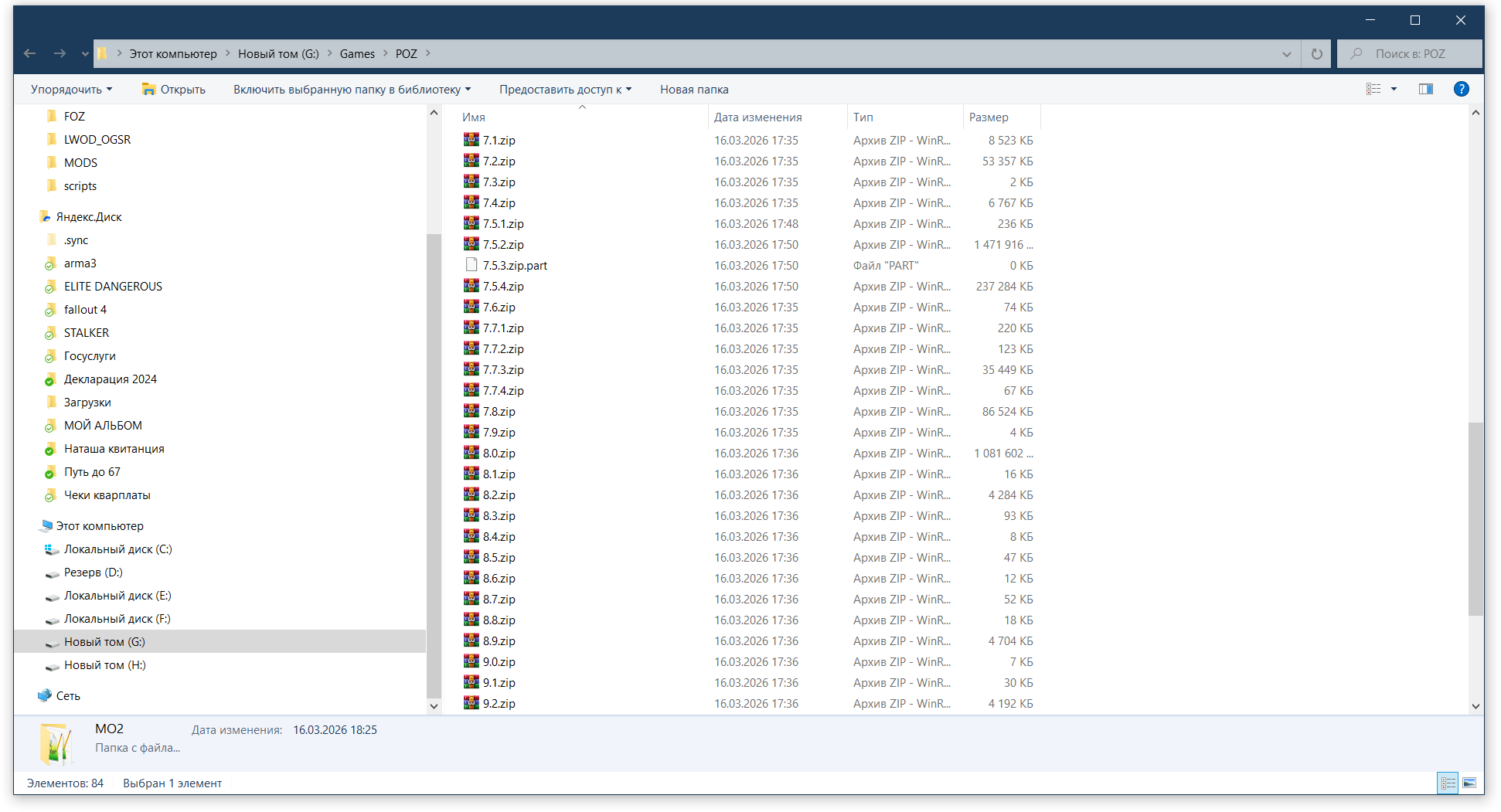1501x812 pixels.
Task: Sort files by Тип column header
Action: pos(905,117)
